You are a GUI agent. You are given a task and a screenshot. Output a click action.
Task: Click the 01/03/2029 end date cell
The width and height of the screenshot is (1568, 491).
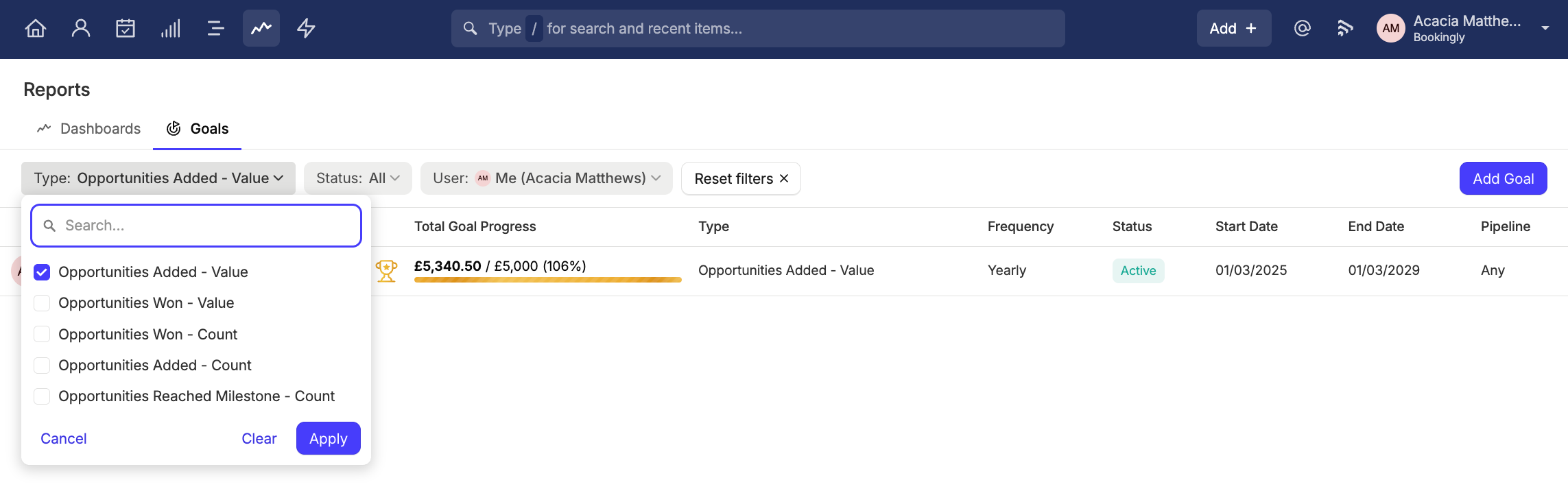coord(1384,270)
